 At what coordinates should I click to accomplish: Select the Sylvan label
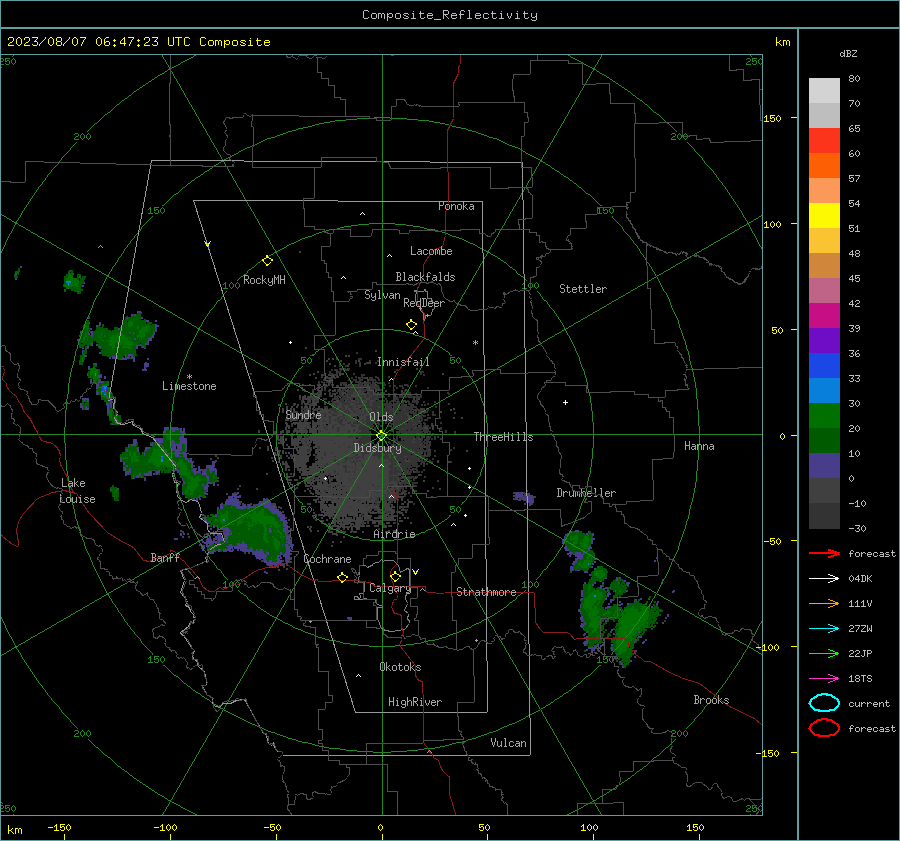click(x=382, y=295)
